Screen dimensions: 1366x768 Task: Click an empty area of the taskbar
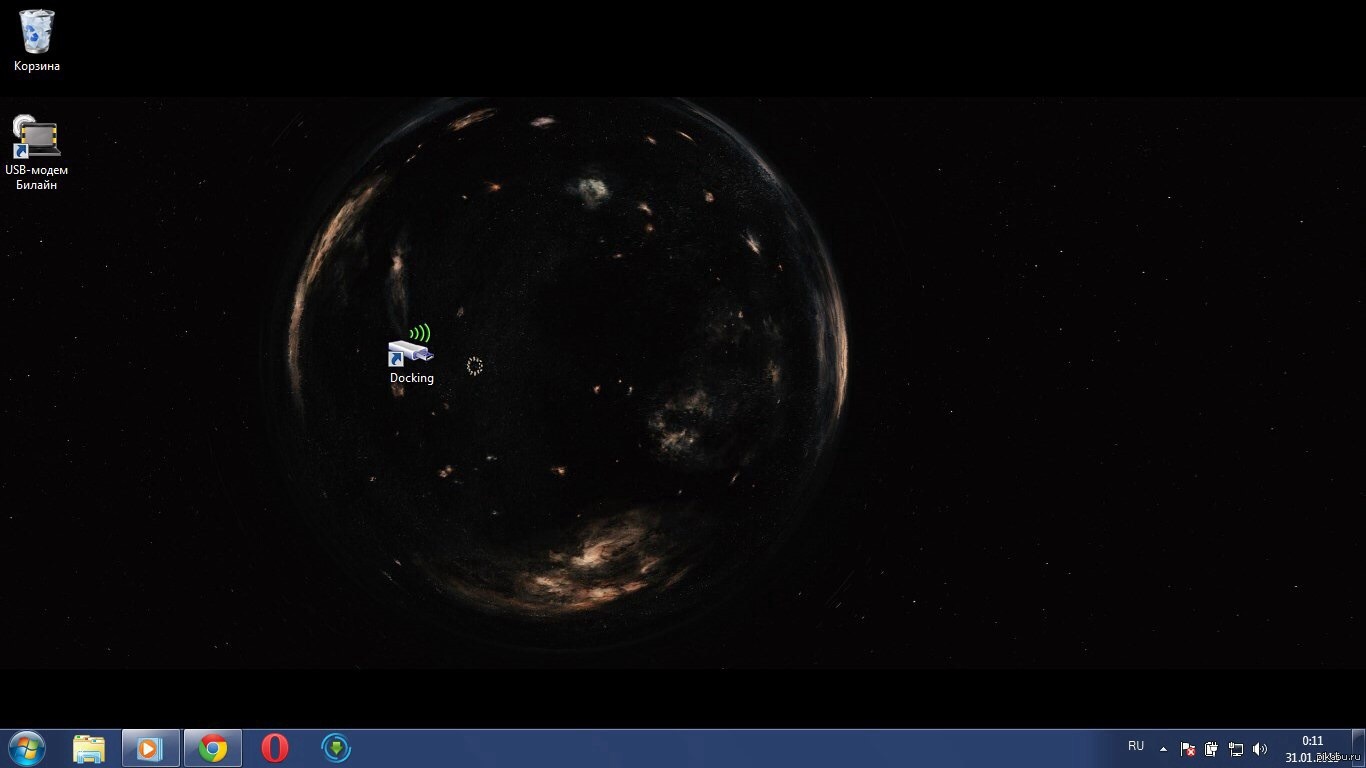700,748
